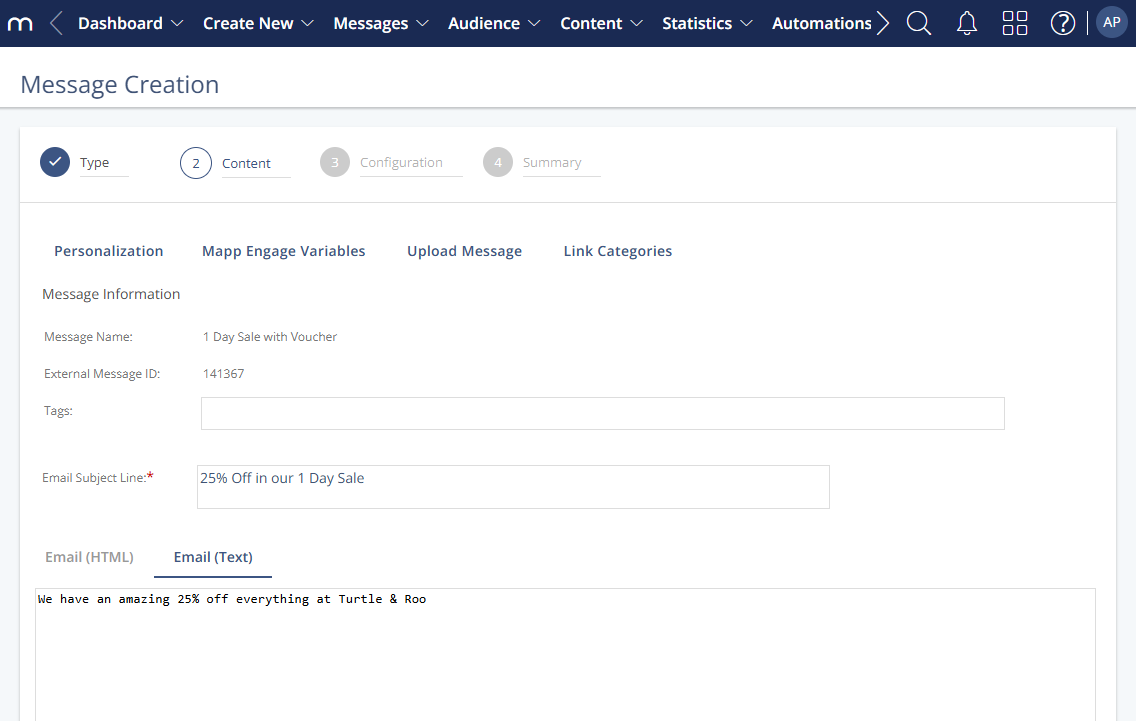This screenshot has width=1136, height=721.
Task: Open the AP user profile avatar
Action: point(1111,22)
